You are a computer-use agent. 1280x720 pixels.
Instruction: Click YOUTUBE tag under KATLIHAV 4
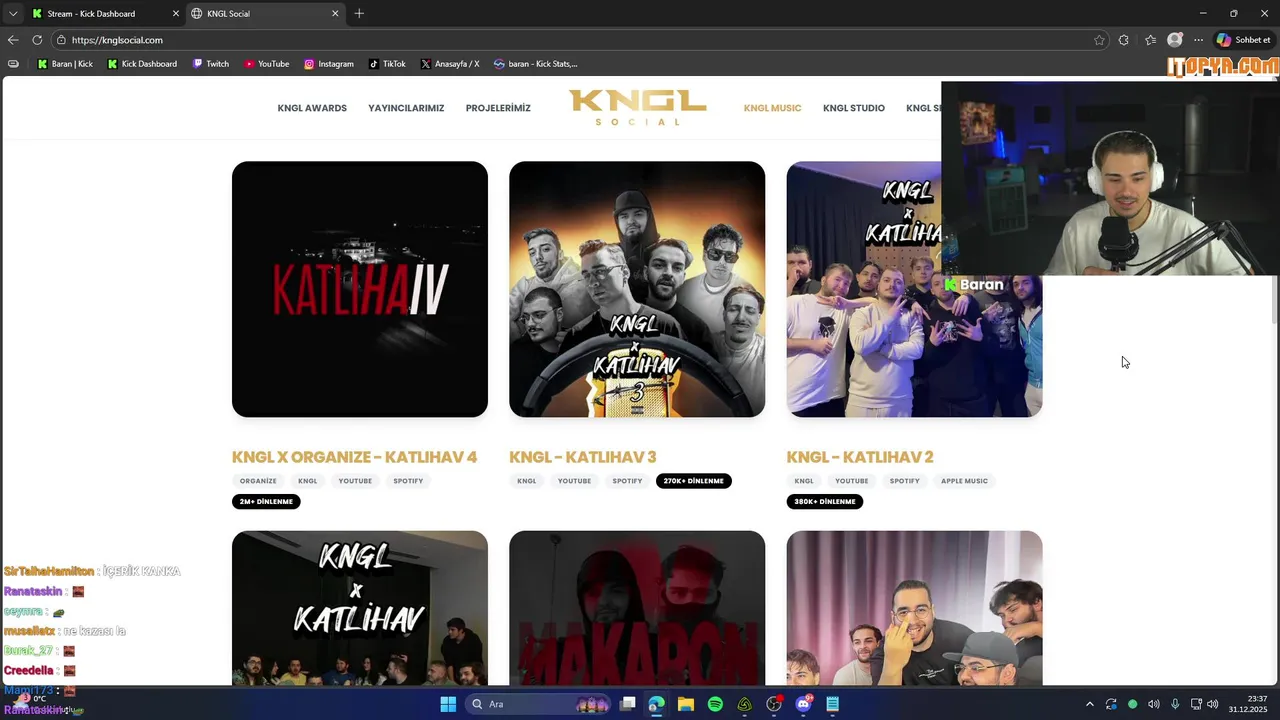[x=355, y=481]
